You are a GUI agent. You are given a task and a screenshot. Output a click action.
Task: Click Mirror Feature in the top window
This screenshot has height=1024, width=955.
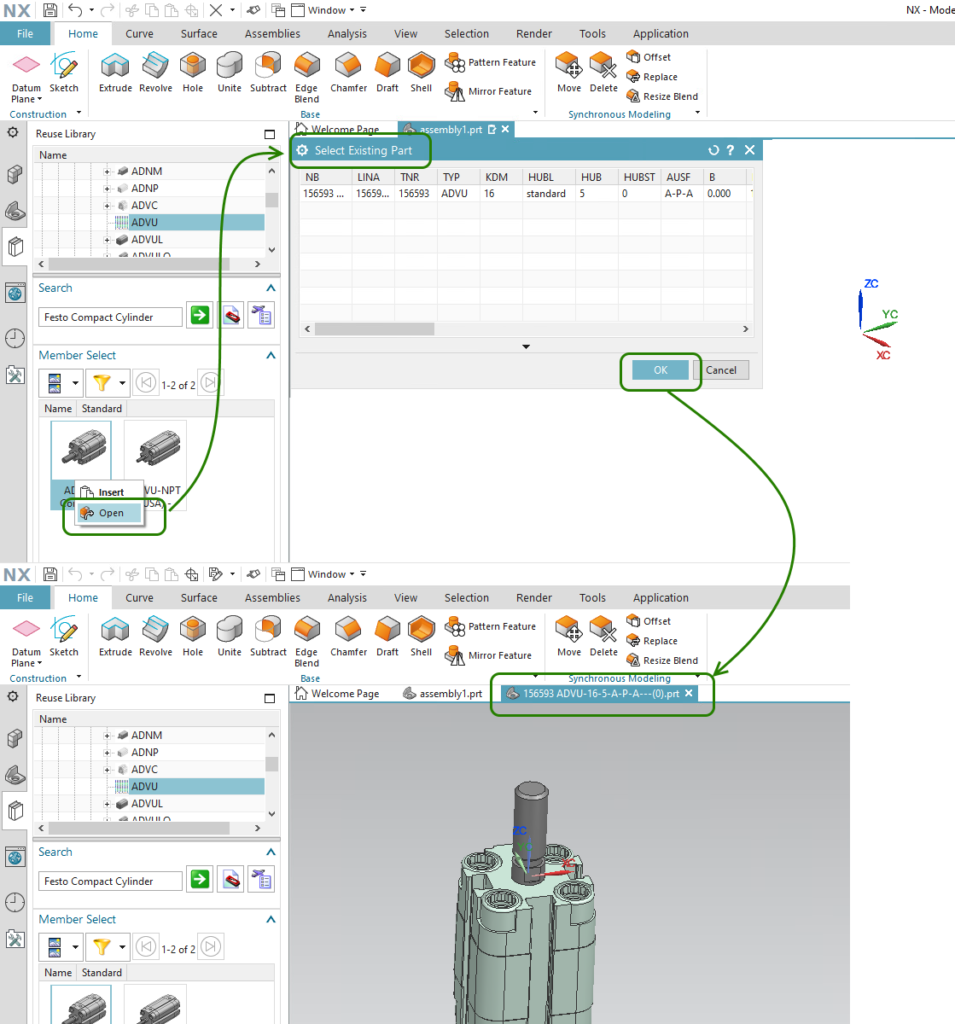489,91
